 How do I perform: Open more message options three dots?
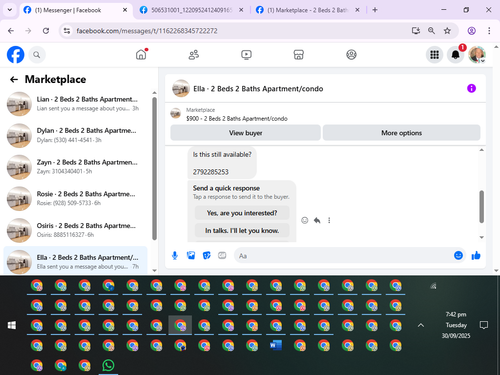tap(329, 220)
